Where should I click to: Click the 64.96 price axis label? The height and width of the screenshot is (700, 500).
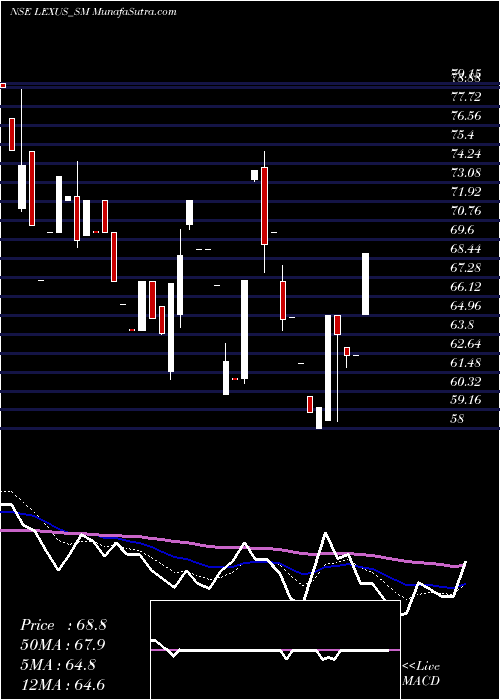tap(466, 306)
